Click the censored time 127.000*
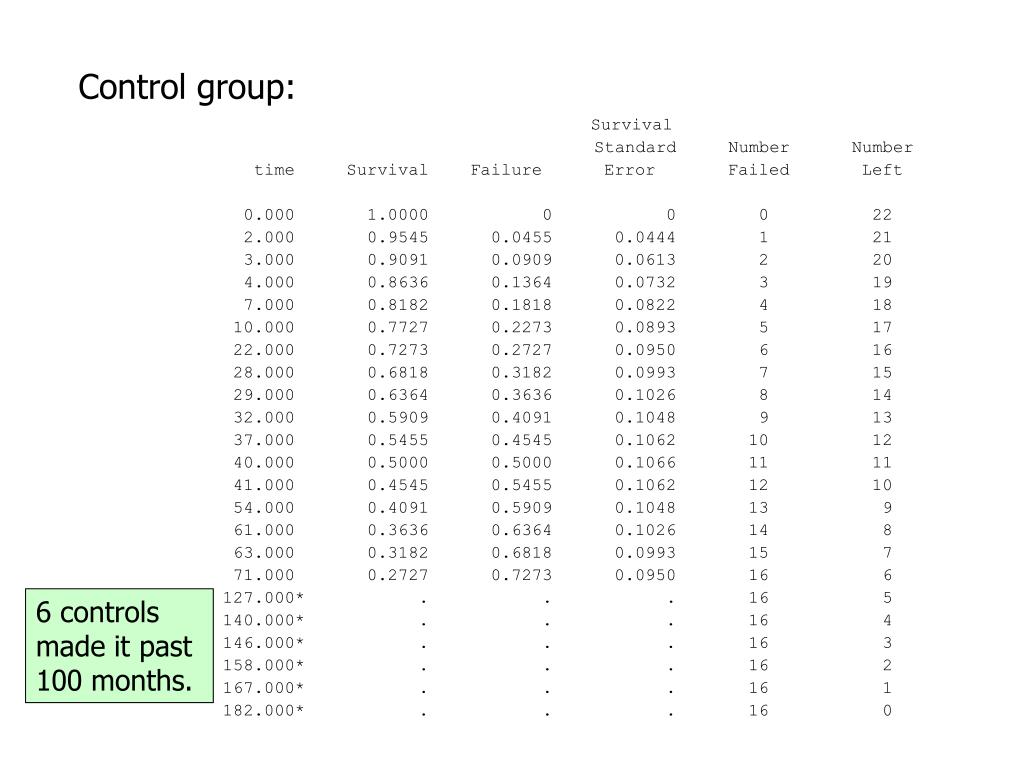The height and width of the screenshot is (768, 1024). 264,598
